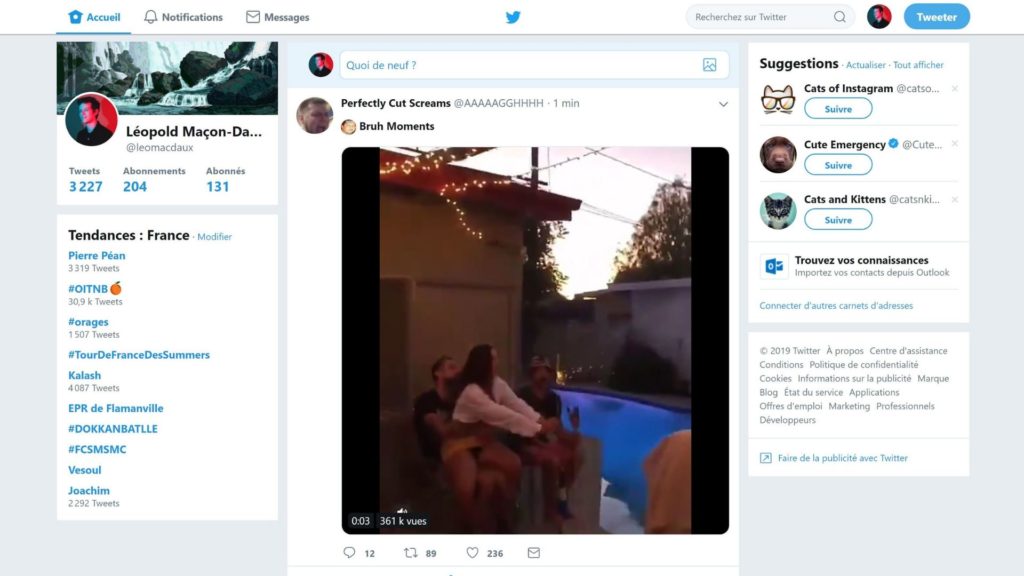Viewport: 1024px width, 576px height.
Task: Open the profile avatar menu in header
Action: [x=879, y=17]
